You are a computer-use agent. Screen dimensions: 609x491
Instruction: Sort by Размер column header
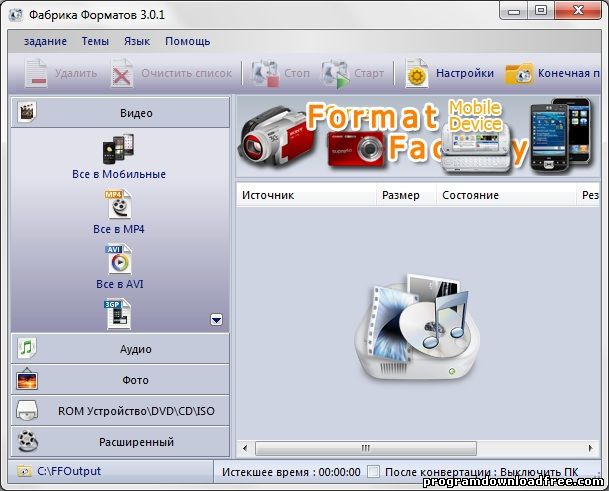coord(406,195)
